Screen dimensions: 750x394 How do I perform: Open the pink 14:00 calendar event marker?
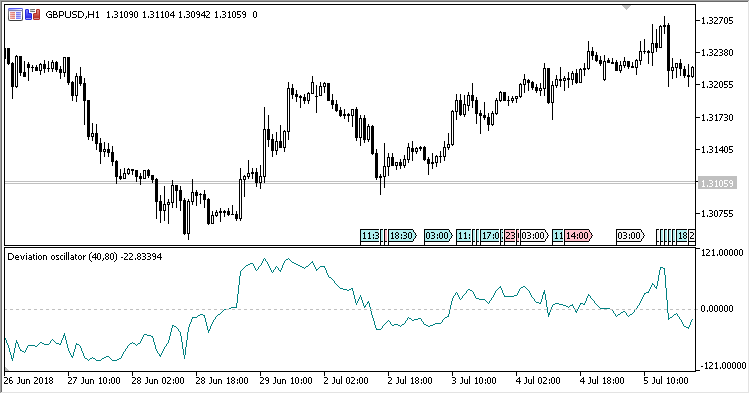click(x=578, y=236)
